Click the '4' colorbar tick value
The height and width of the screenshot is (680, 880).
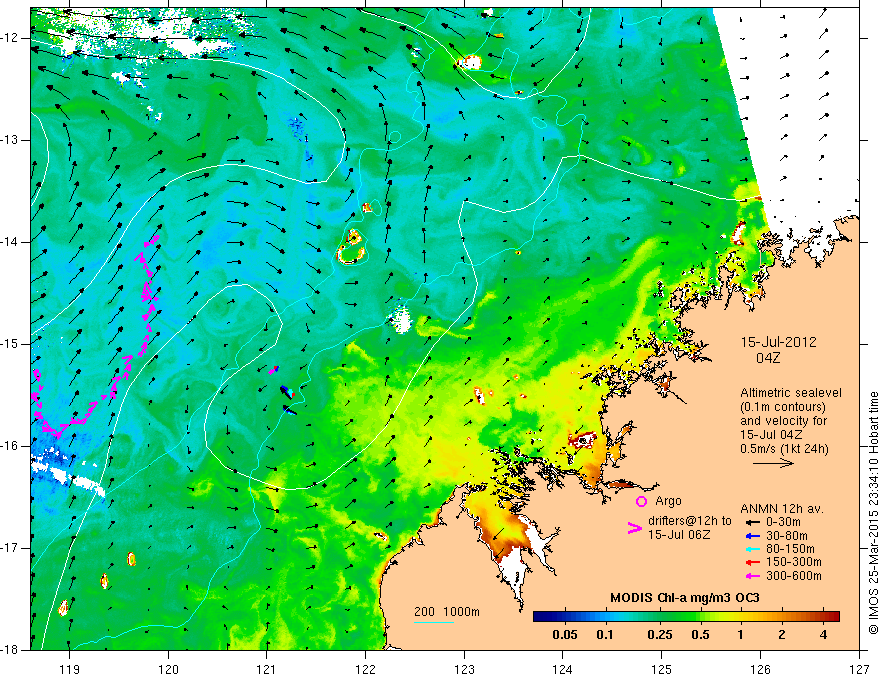point(823,635)
